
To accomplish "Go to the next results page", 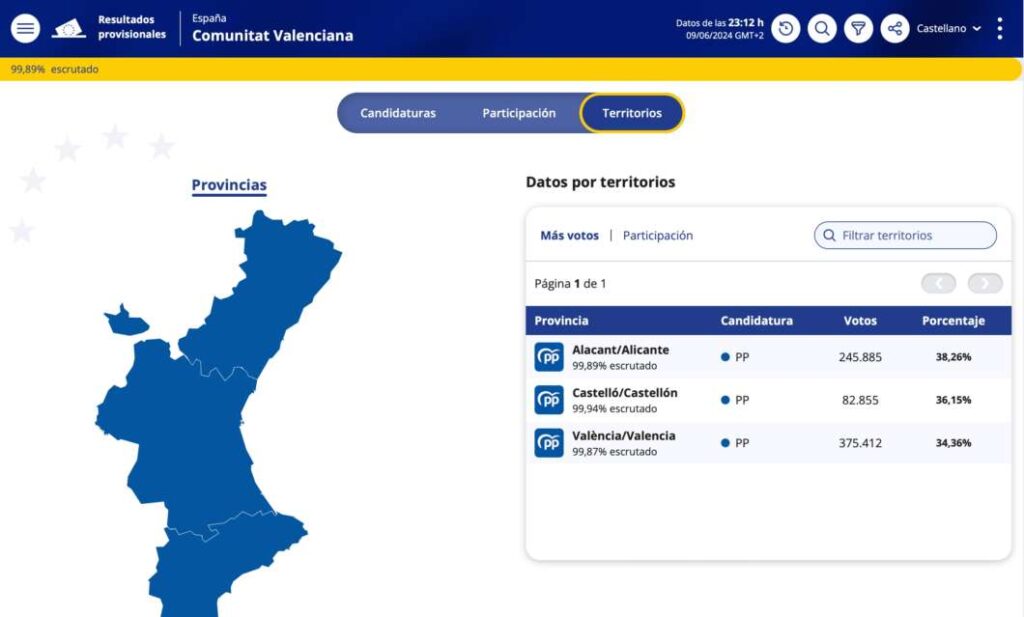I will [984, 283].
